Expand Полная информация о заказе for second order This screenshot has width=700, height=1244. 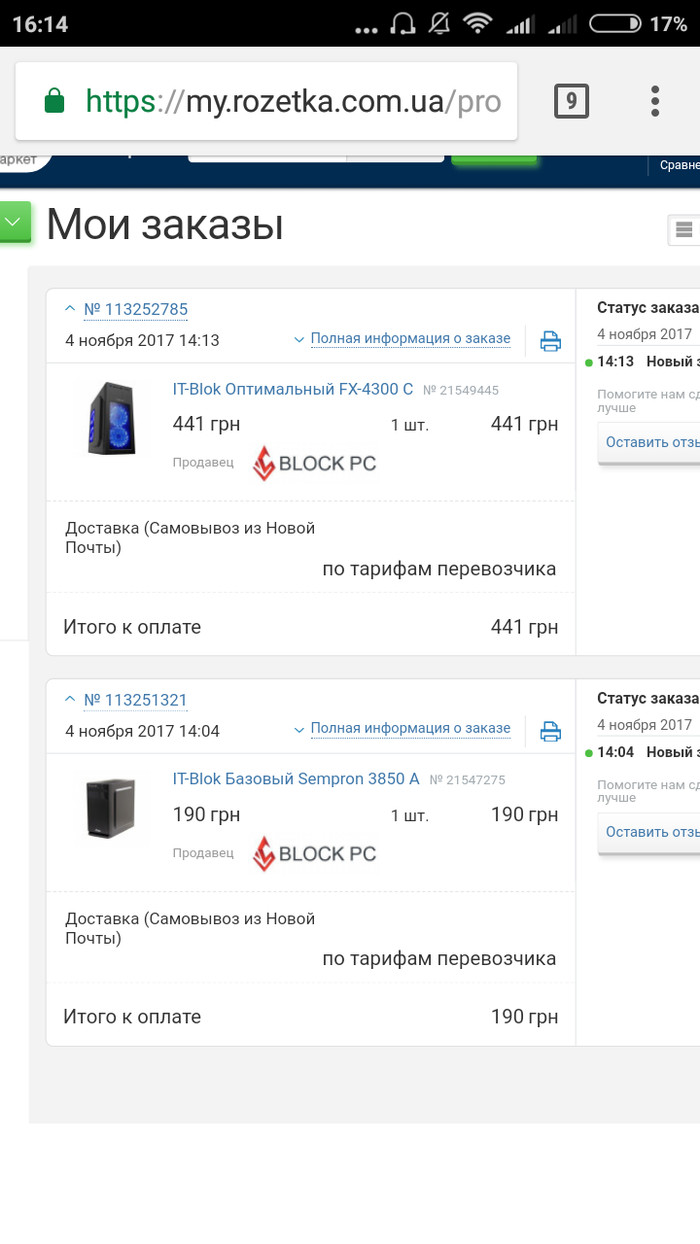click(410, 729)
